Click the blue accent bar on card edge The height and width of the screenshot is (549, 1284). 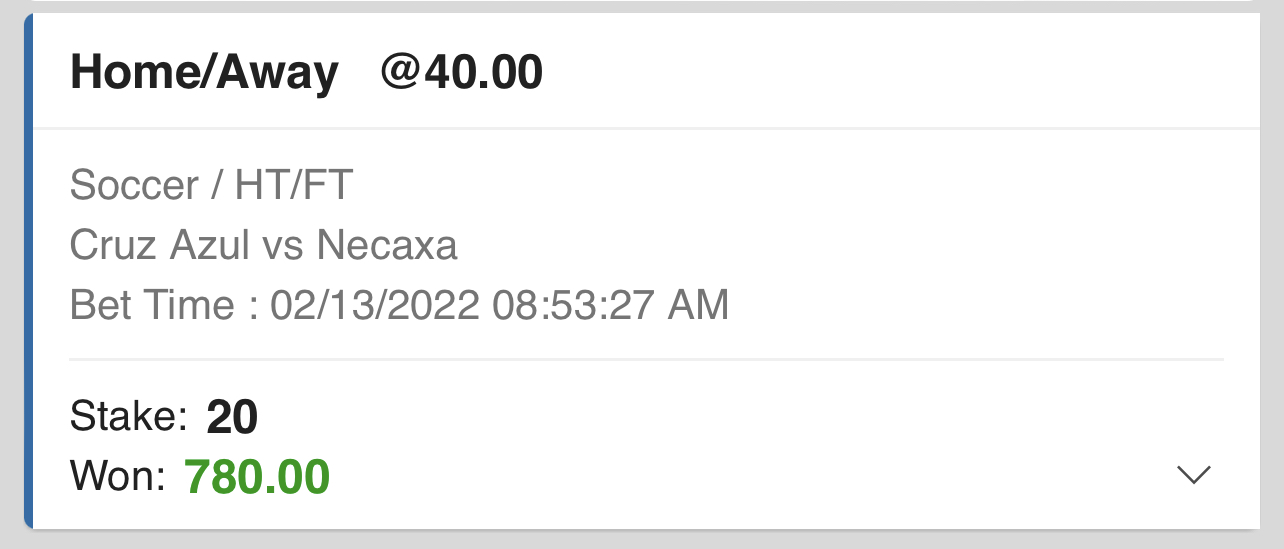(28, 270)
